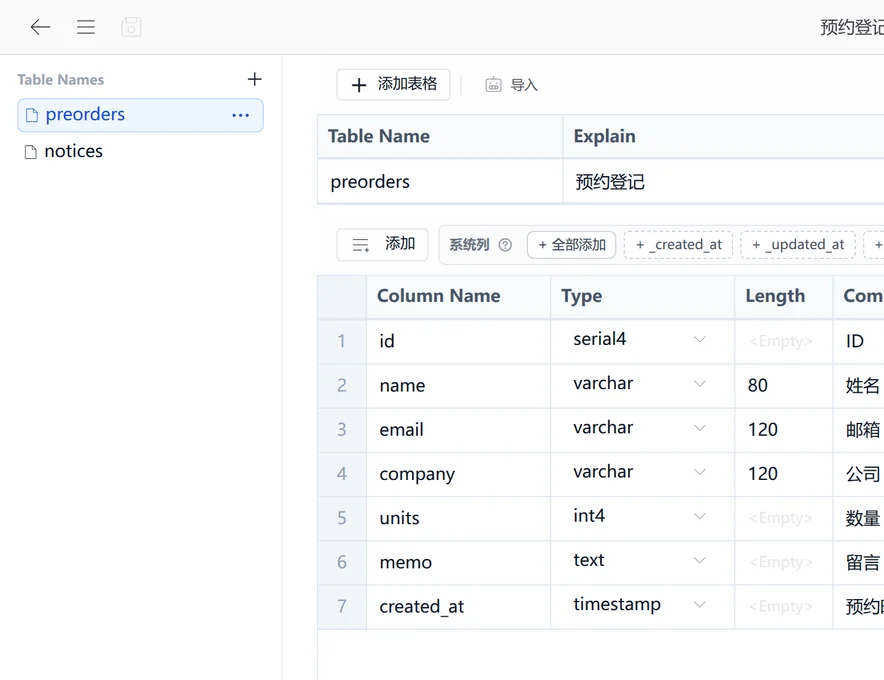This screenshot has height=680, width=884.
Task: Select the notices table in sidebar
Action: [140, 151]
